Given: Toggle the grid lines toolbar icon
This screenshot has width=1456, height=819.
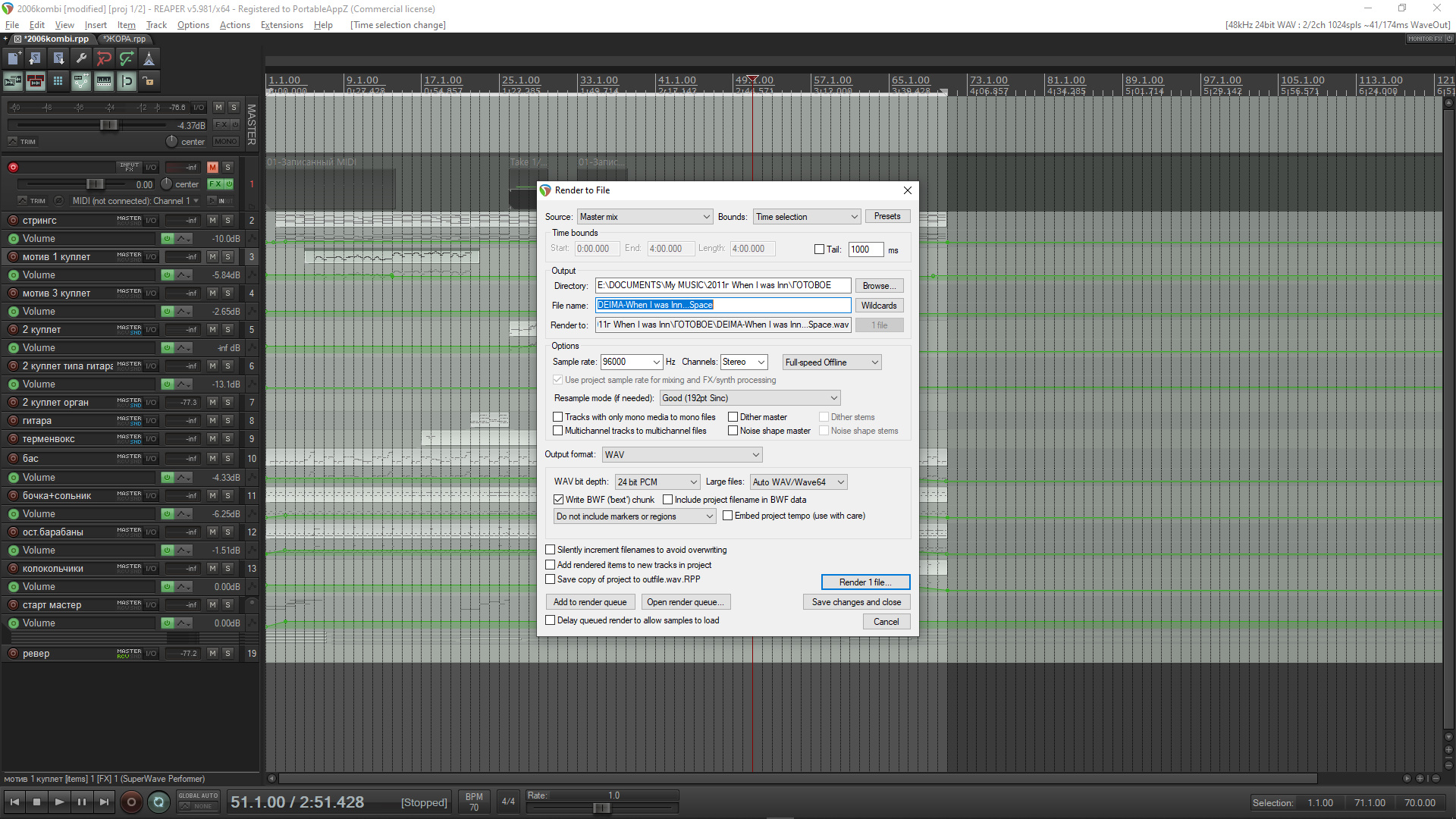Looking at the screenshot, I should coord(58,81).
